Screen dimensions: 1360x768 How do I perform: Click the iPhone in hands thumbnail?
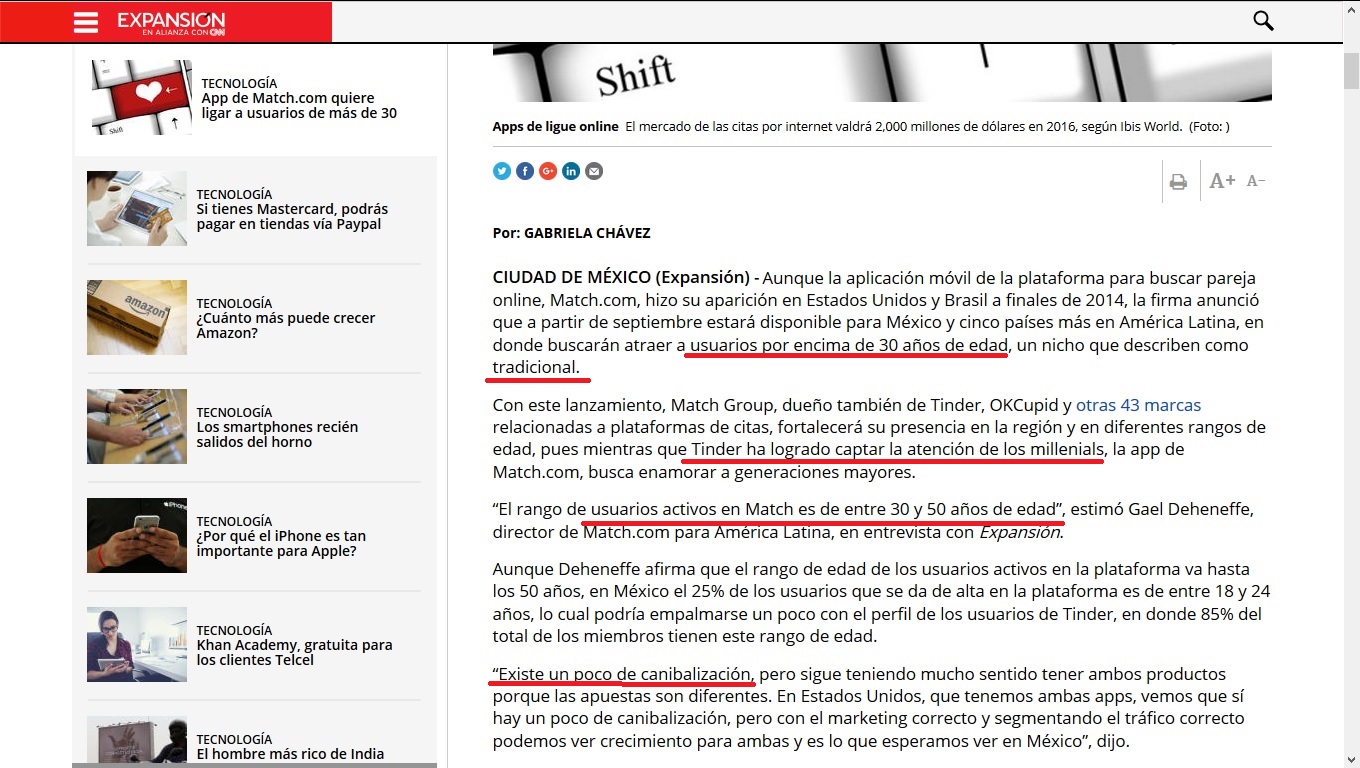[x=137, y=535]
